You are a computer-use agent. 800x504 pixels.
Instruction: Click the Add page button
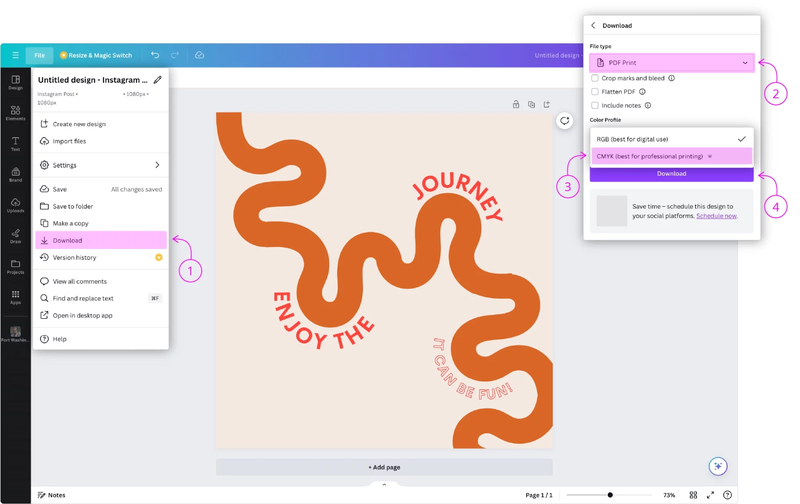pos(384,467)
